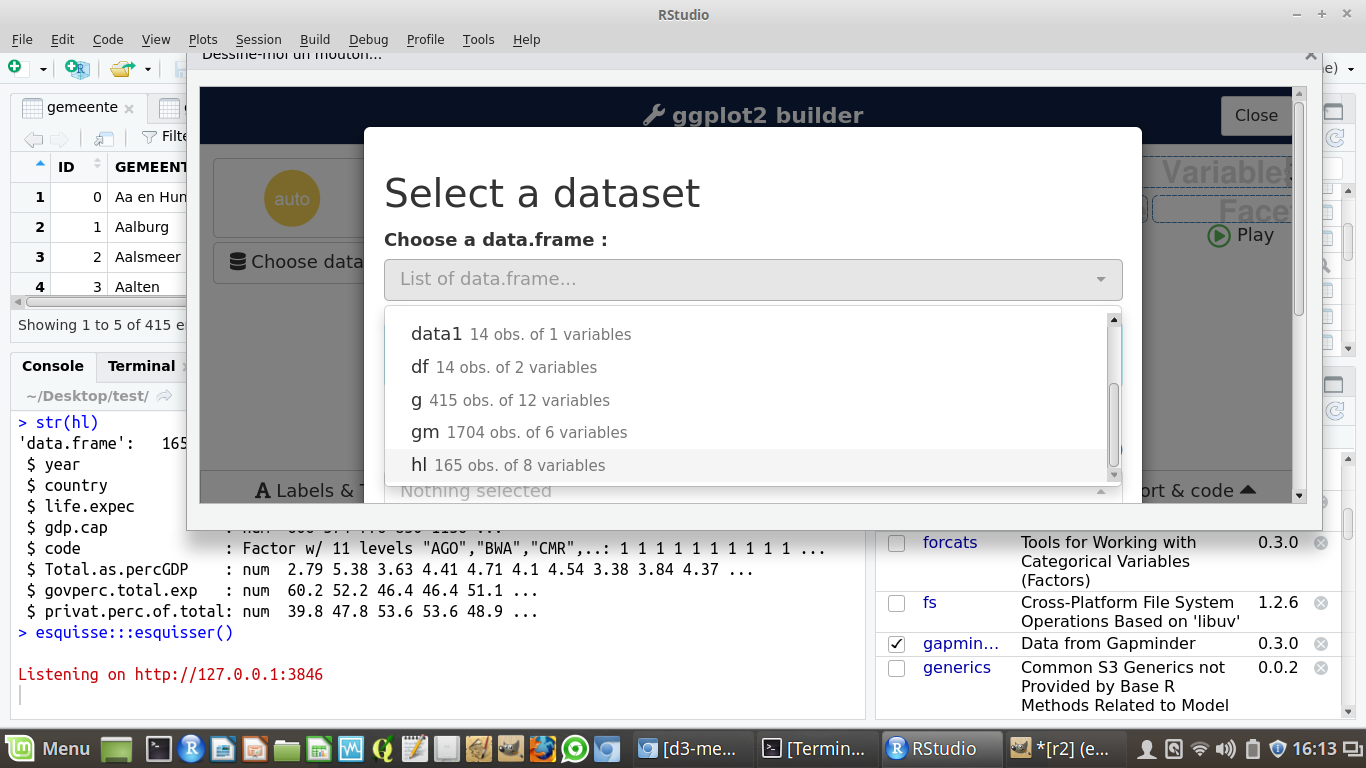Close the gemeente data viewer tab
The width and height of the screenshot is (1366, 768).
pos(129,108)
